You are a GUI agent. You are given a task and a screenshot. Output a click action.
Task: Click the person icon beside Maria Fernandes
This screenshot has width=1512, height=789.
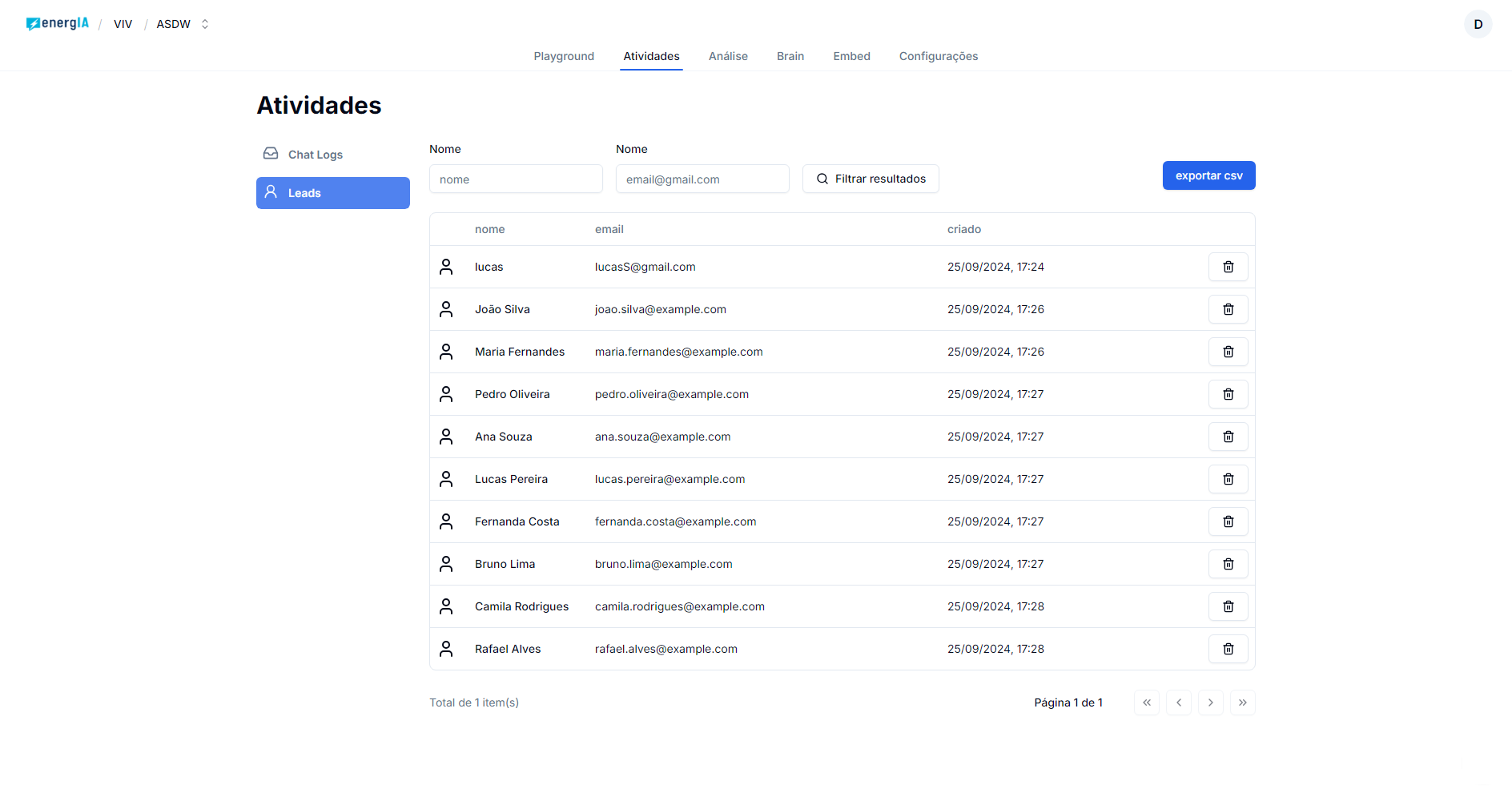[x=446, y=352]
